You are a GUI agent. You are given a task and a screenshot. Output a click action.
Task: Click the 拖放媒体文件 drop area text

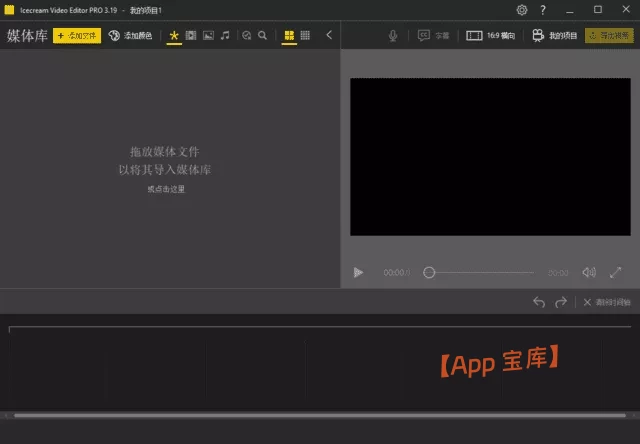[x=164, y=152]
